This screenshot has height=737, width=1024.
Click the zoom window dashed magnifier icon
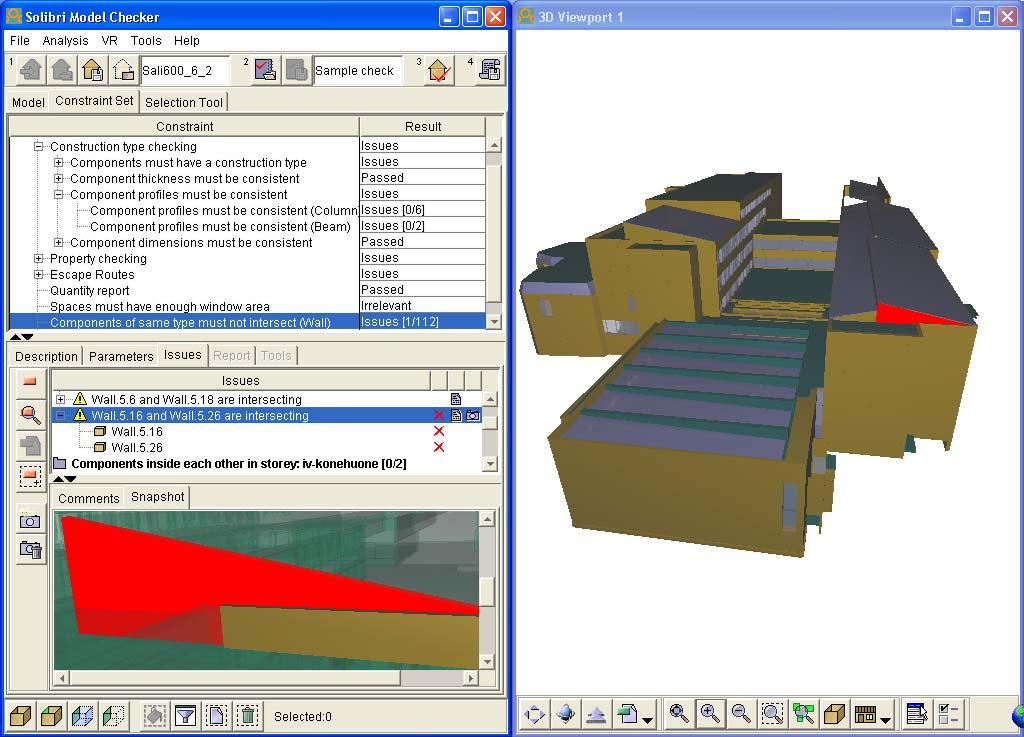tap(773, 713)
